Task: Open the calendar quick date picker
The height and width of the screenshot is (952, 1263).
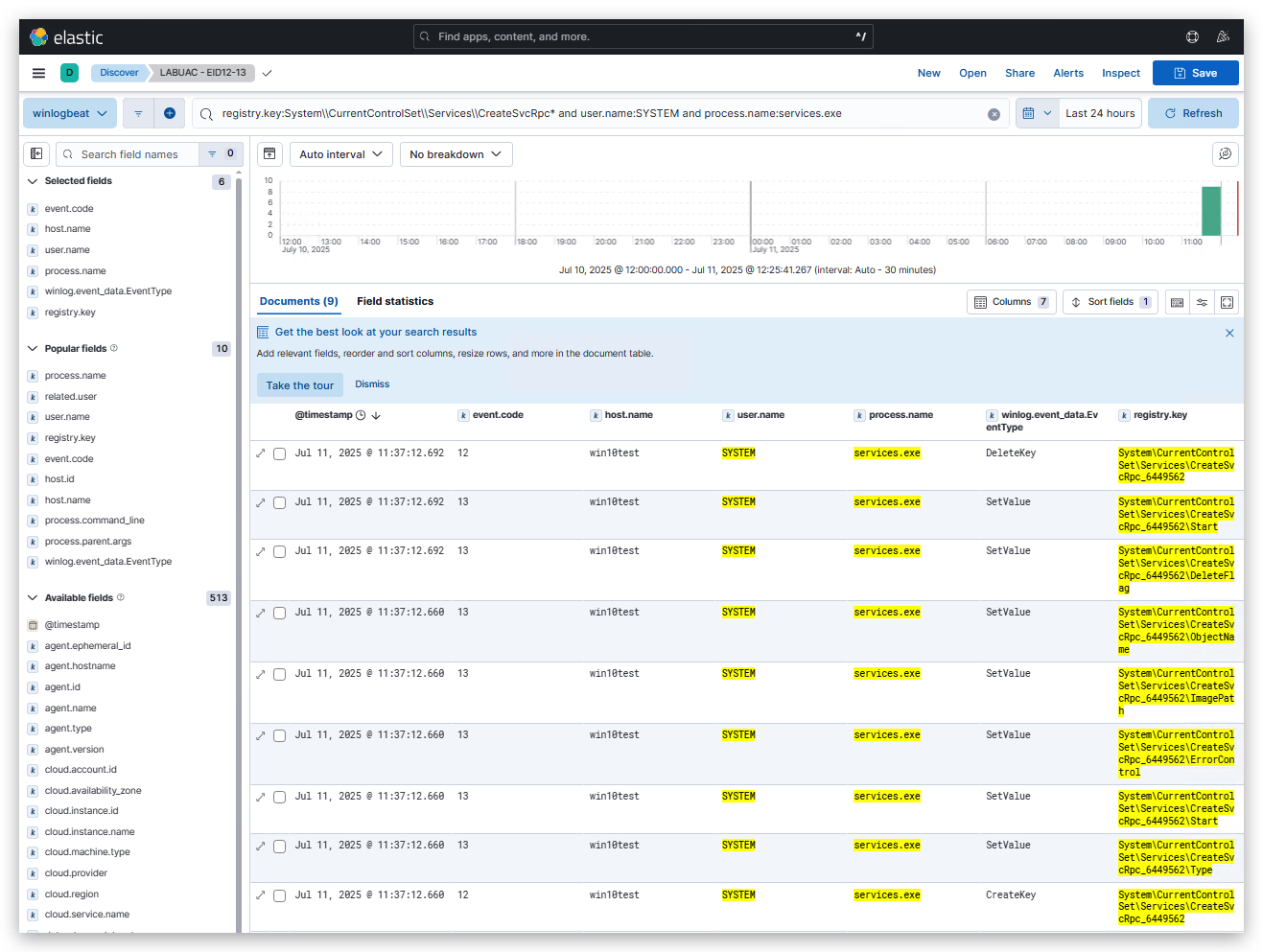Action: (x=1037, y=113)
